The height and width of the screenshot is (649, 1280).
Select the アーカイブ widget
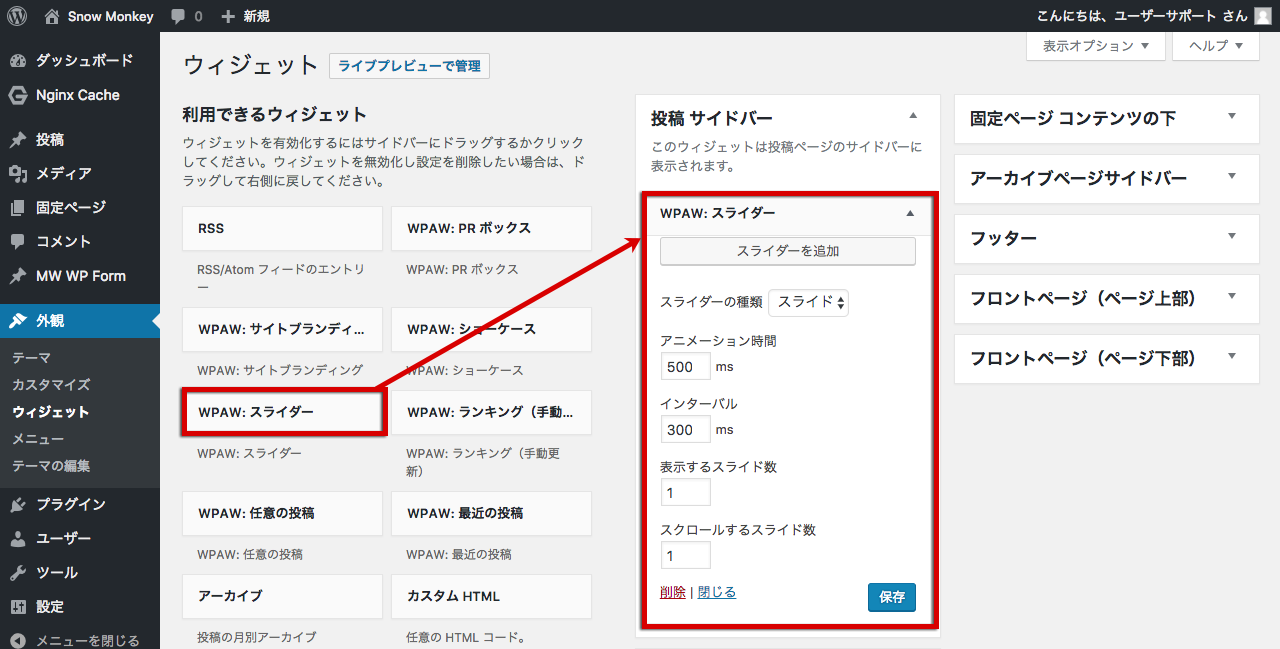(x=283, y=596)
